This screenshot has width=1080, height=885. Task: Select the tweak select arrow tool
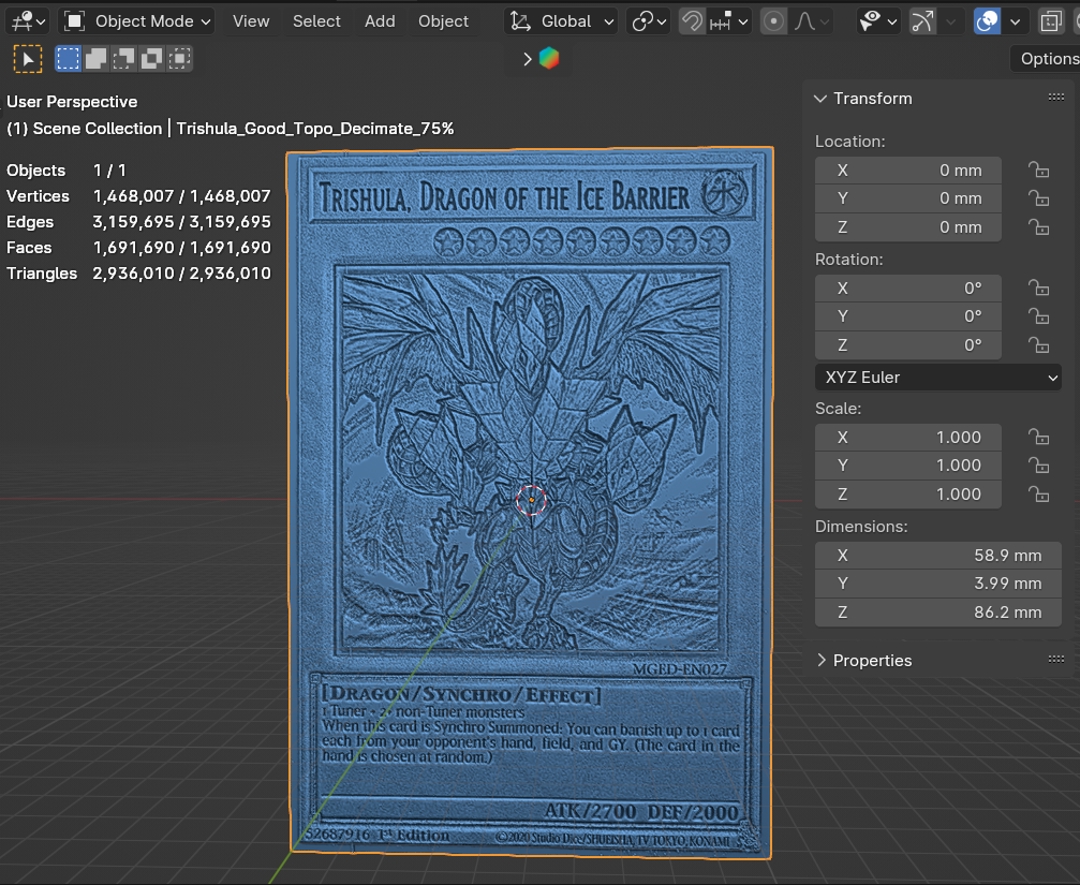pyautogui.click(x=28, y=60)
